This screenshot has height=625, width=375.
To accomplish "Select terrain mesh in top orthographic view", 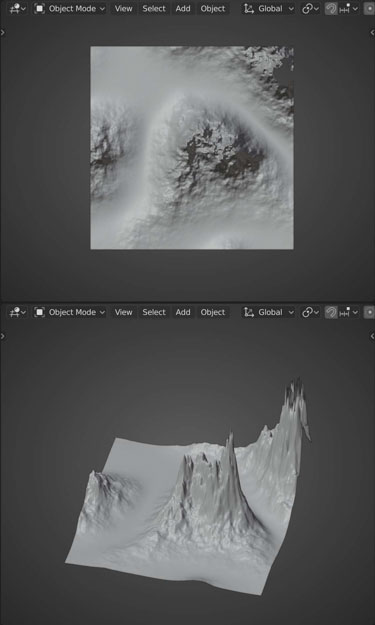I will [x=192, y=148].
